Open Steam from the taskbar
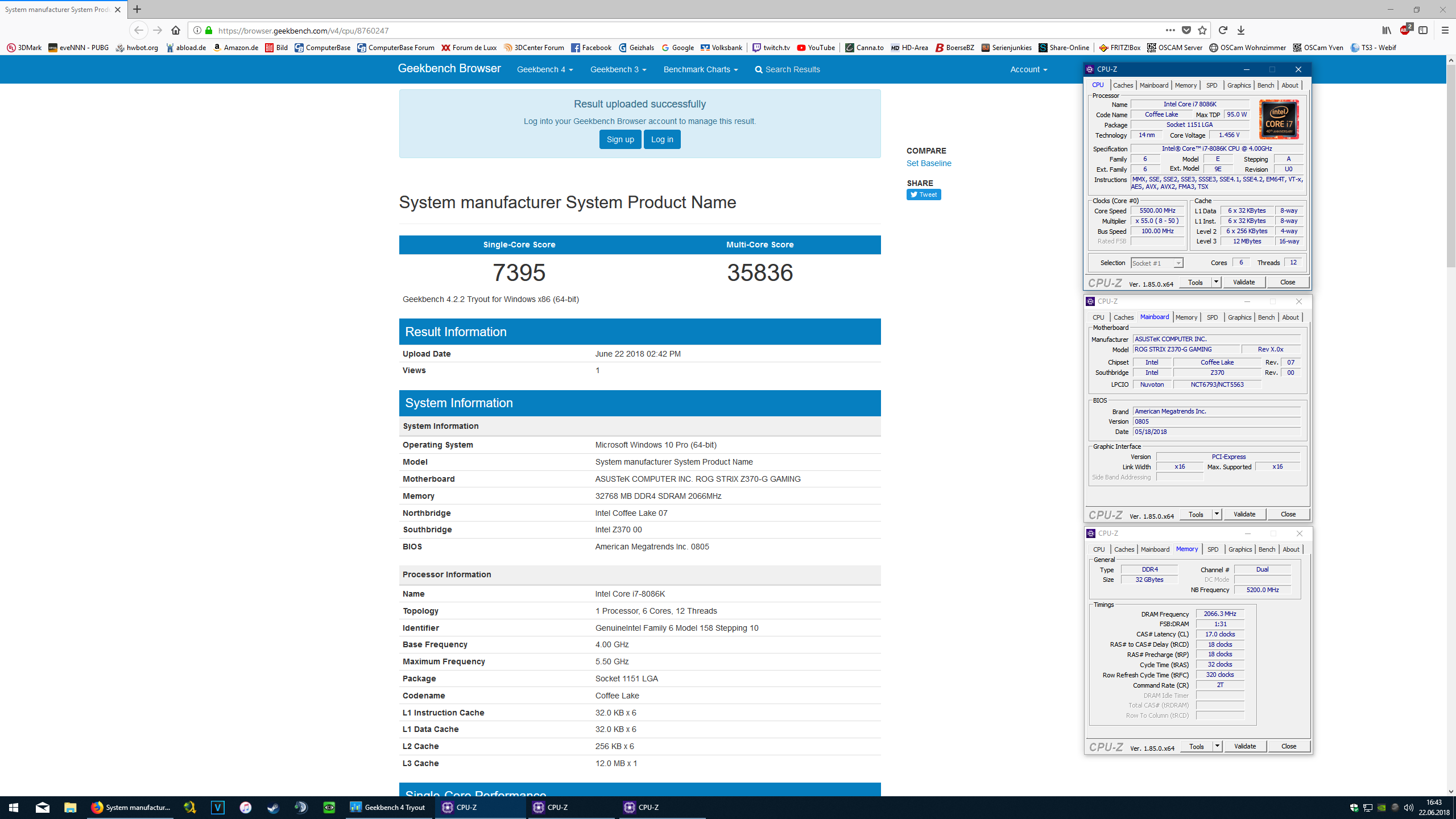1456x819 pixels. [273, 807]
